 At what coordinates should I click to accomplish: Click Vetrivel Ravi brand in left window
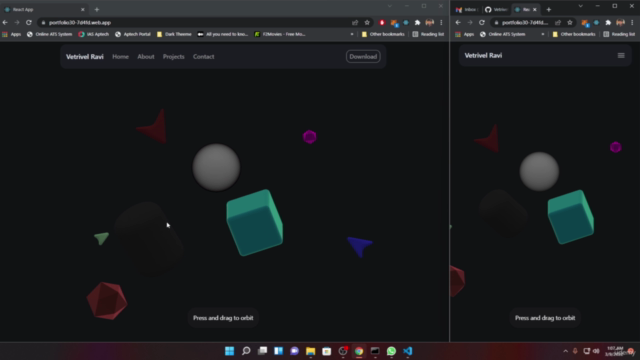84,57
